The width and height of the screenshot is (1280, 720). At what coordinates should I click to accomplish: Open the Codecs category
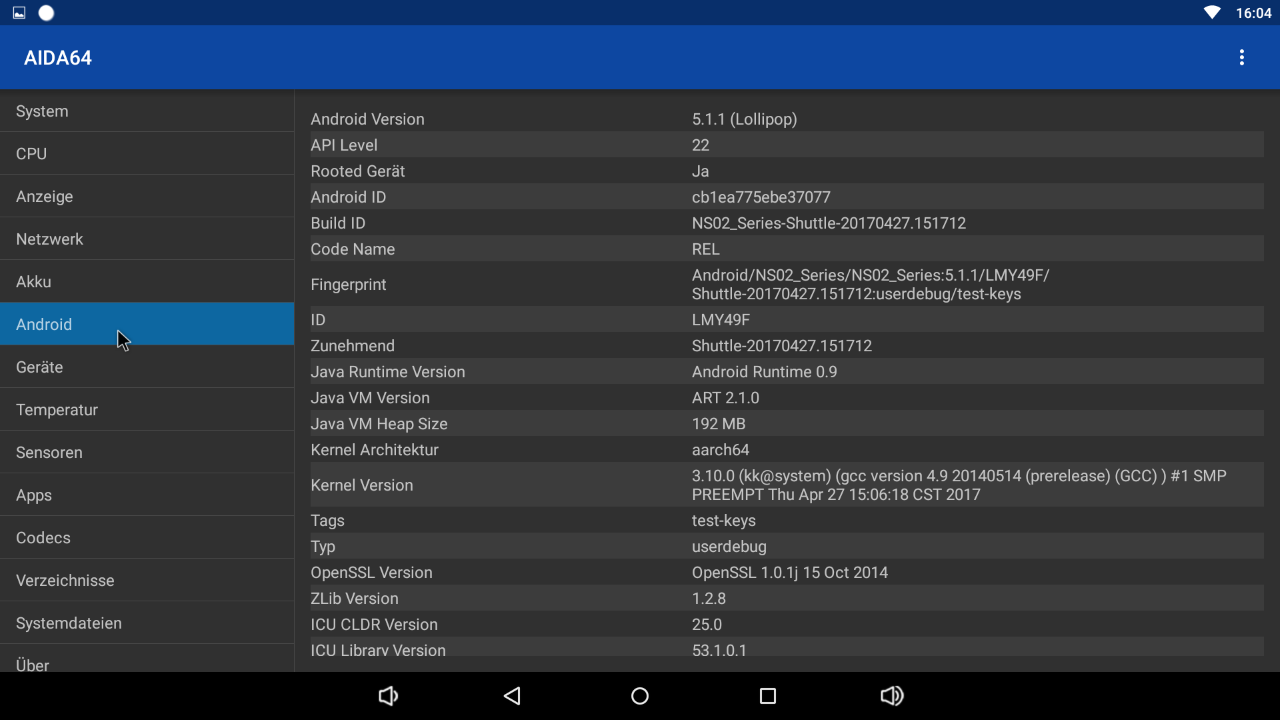pos(147,538)
